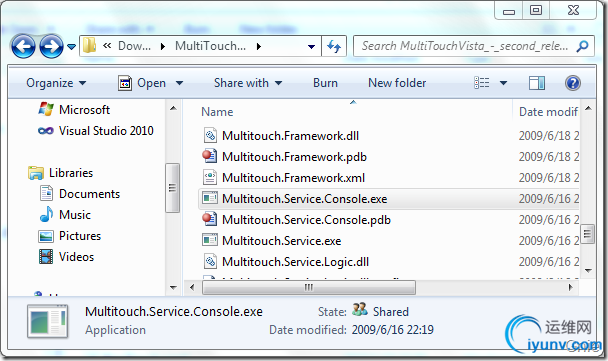The width and height of the screenshot is (608, 361).
Task: Click Burn in the toolbar
Action: pos(325,83)
